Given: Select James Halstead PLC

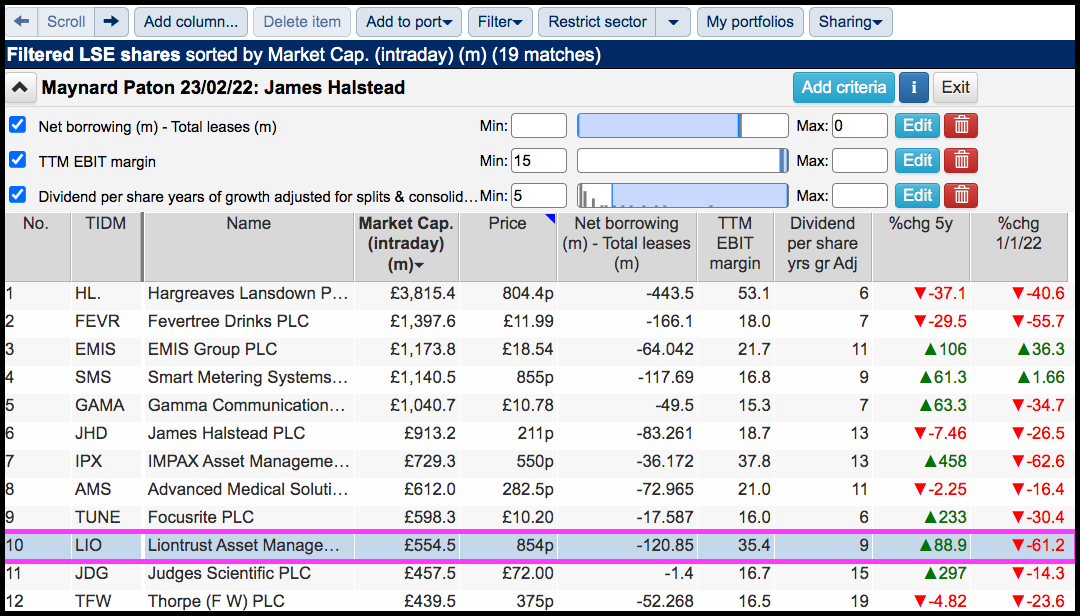Looking at the screenshot, I should point(227,433).
